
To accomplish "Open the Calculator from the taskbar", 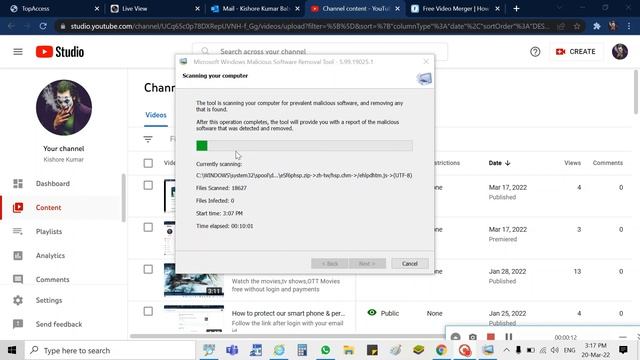I will pos(302,350).
